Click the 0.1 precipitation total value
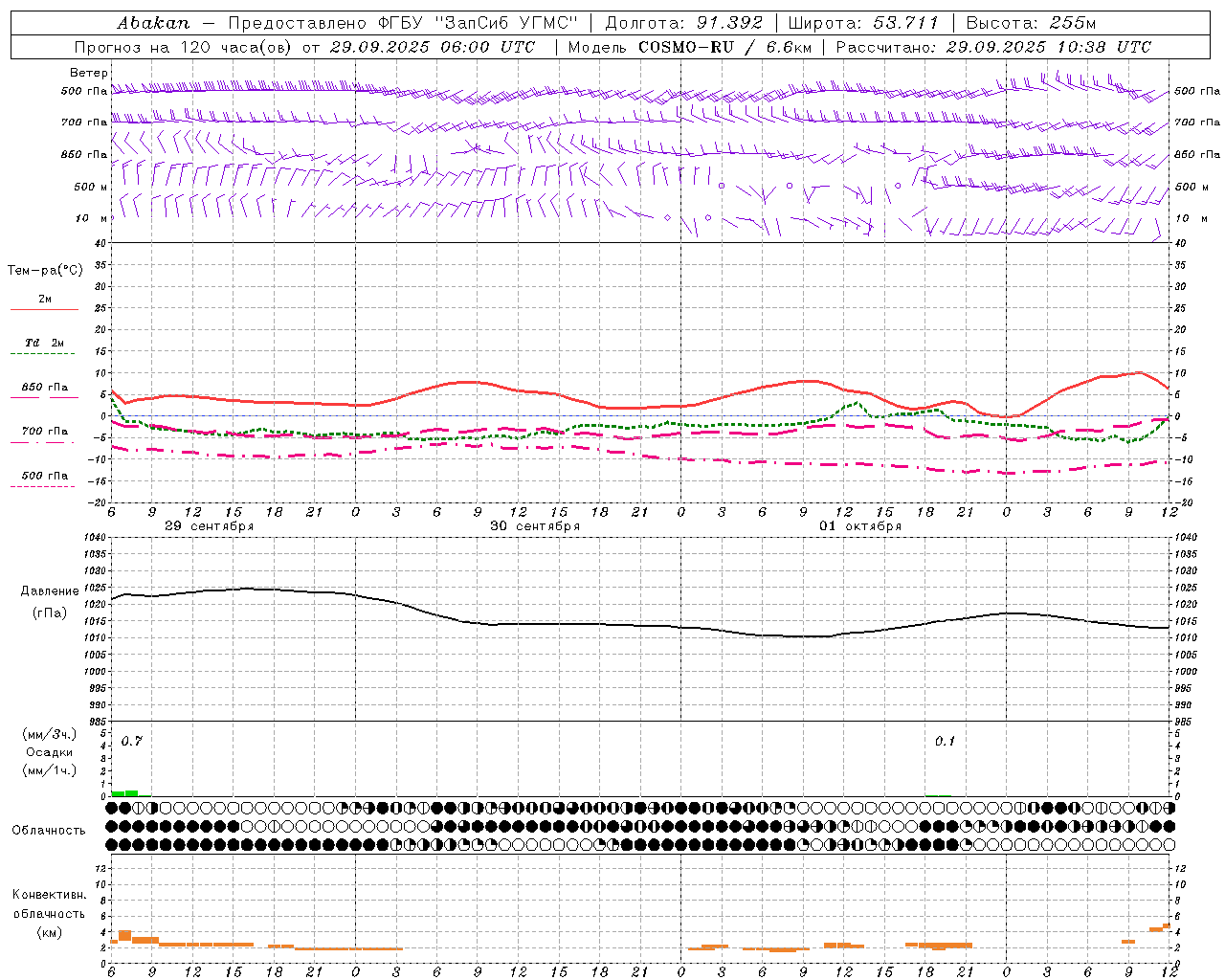The image size is (1225, 980). (945, 742)
